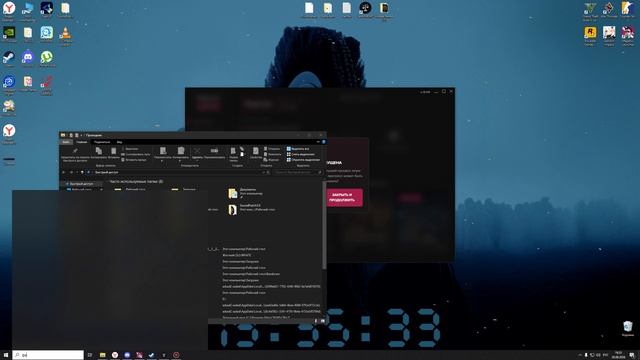This screenshot has height=360, width=640.
Task: Click the Explorer search field
Action: click(297, 172)
